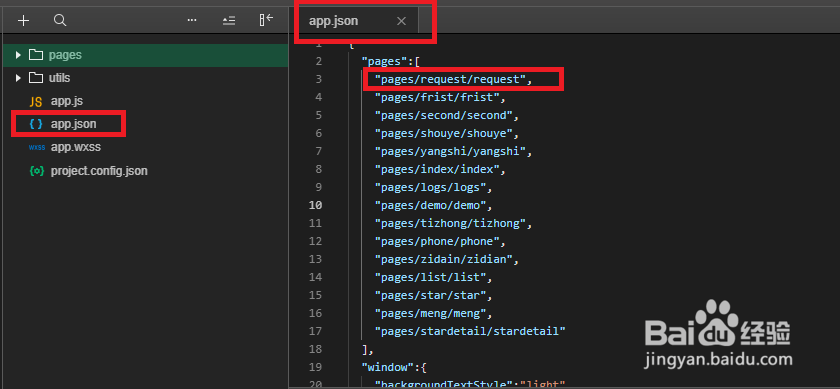Screen dimensions: 840x389
Task: Open the app.js file
Action: click(x=67, y=101)
